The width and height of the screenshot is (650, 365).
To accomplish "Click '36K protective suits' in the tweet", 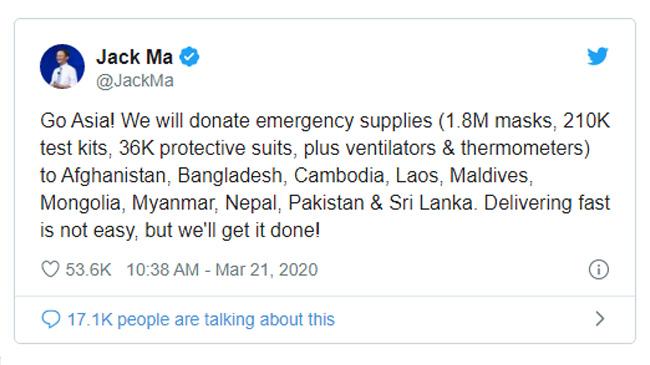I will [208, 148].
